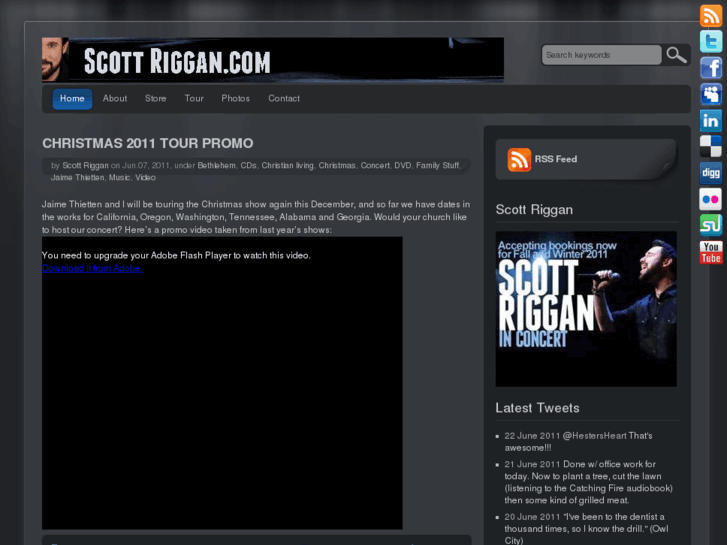Viewport: 727px width, 545px height.
Task: Open the Bethlehem category link
Action: (x=217, y=166)
